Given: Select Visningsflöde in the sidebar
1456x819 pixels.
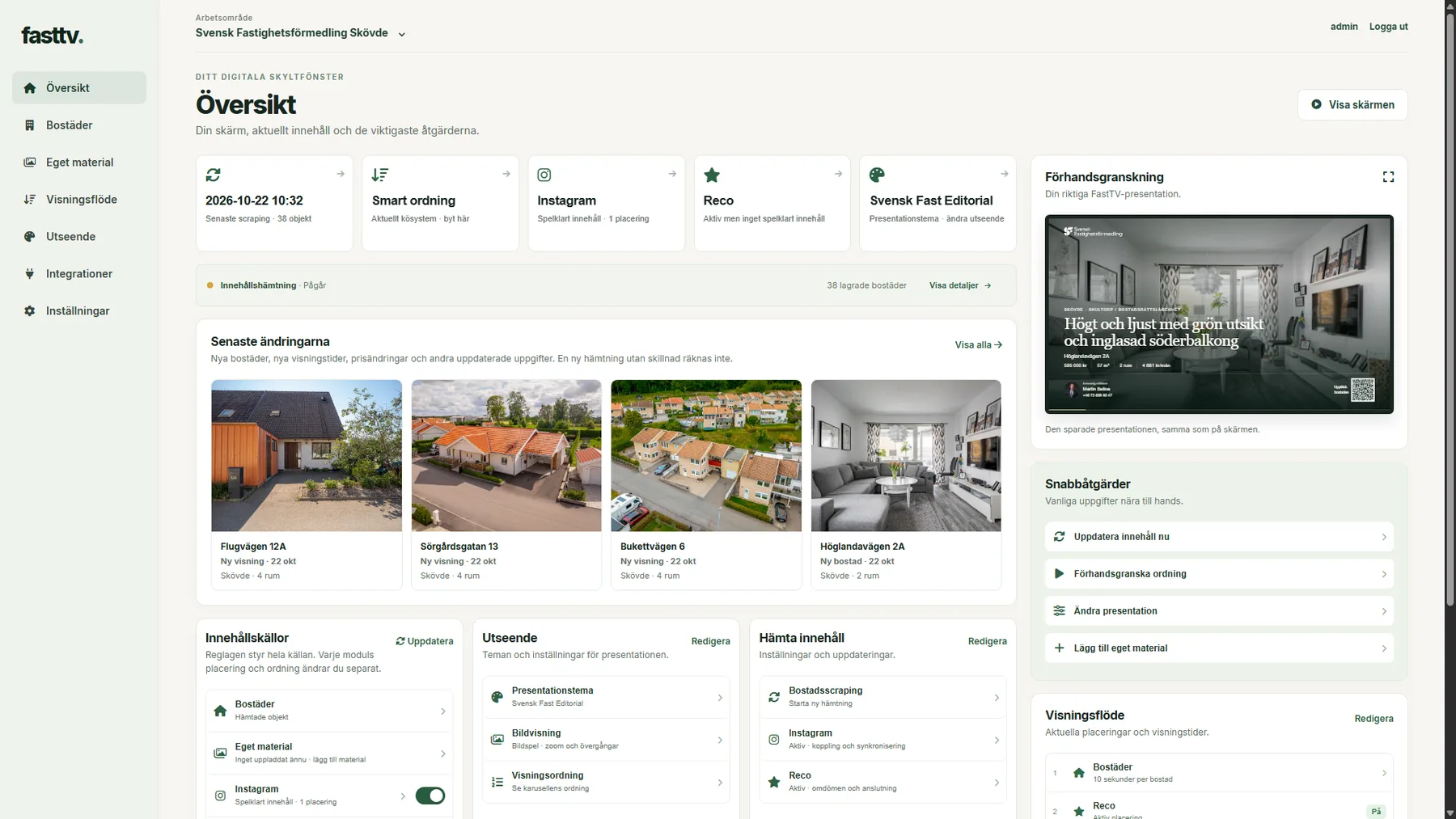Looking at the screenshot, I should pyautogui.click(x=79, y=200).
